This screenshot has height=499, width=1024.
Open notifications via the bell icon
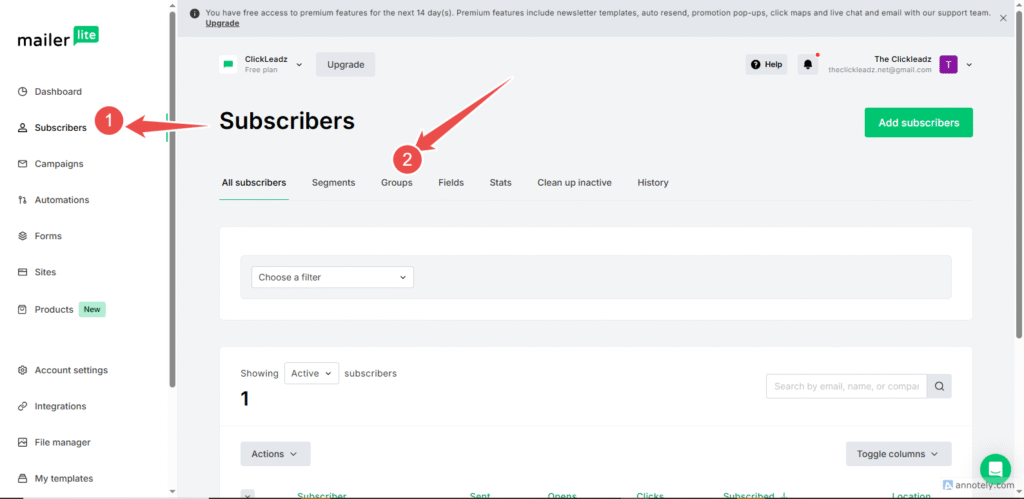pyautogui.click(x=808, y=64)
